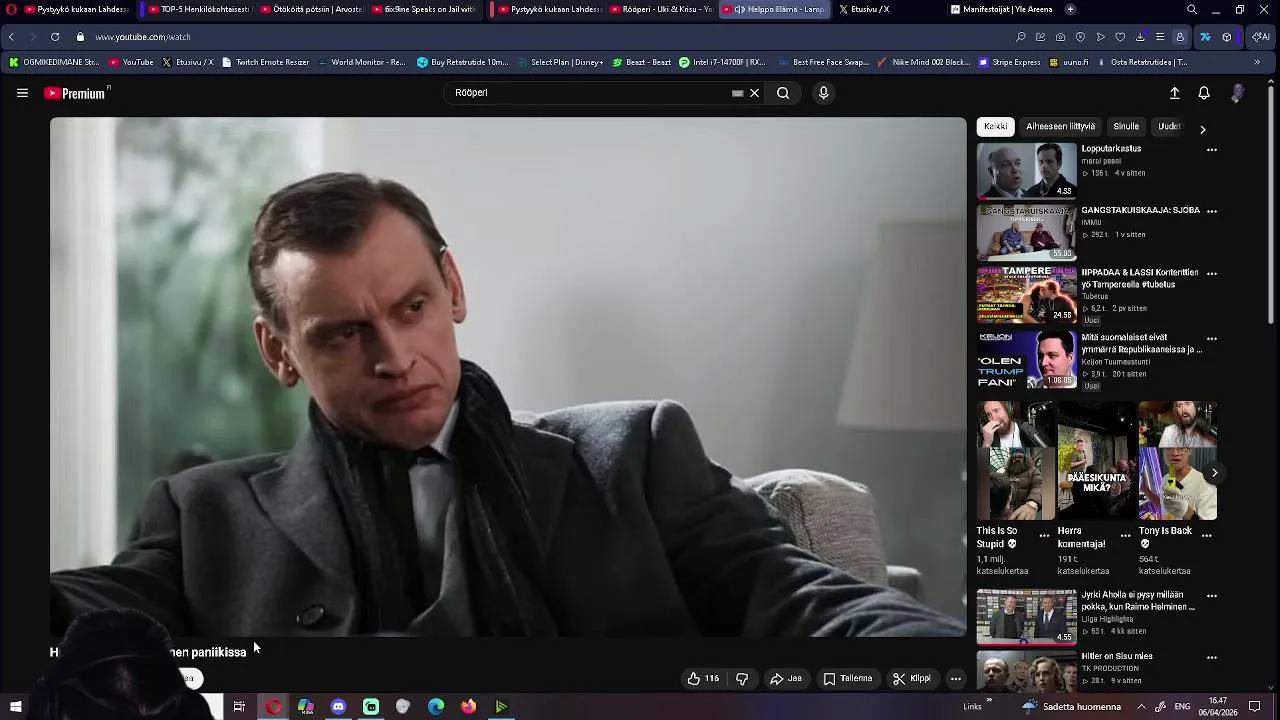Switch to TOP-5 Henkilökohtaisesti tab
The width and height of the screenshot is (1280, 720).
[x=197, y=9]
